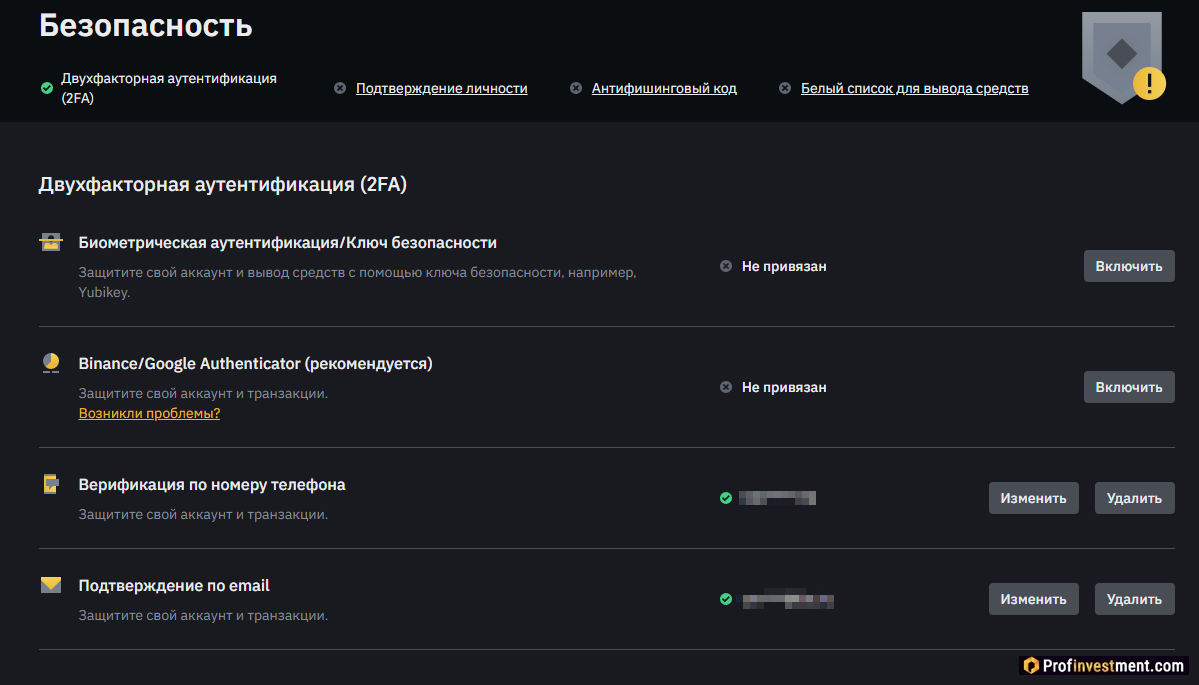Click the cross icon beside Подтверждение личности
This screenshot has height=685, width=1199.
pos(340,88)
